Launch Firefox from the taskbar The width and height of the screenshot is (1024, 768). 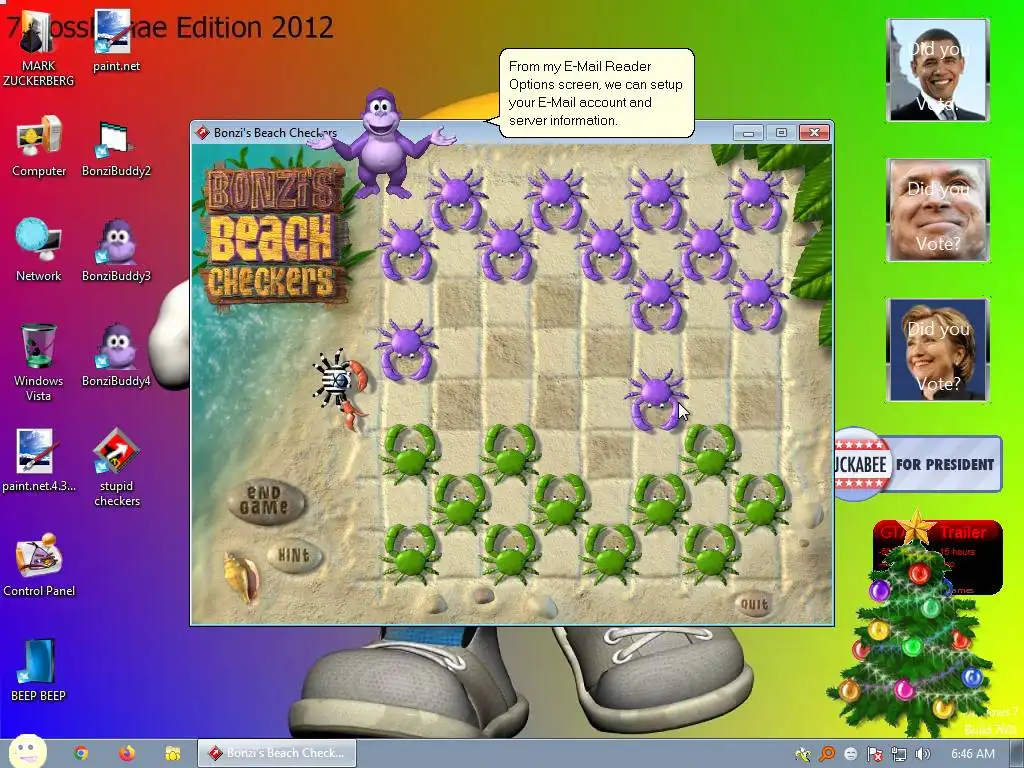127,753
